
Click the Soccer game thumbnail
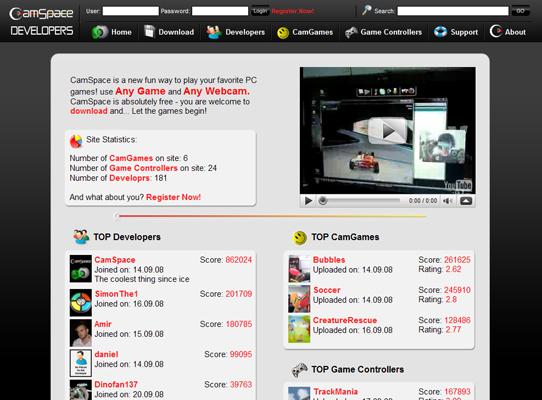pos(299,299)
